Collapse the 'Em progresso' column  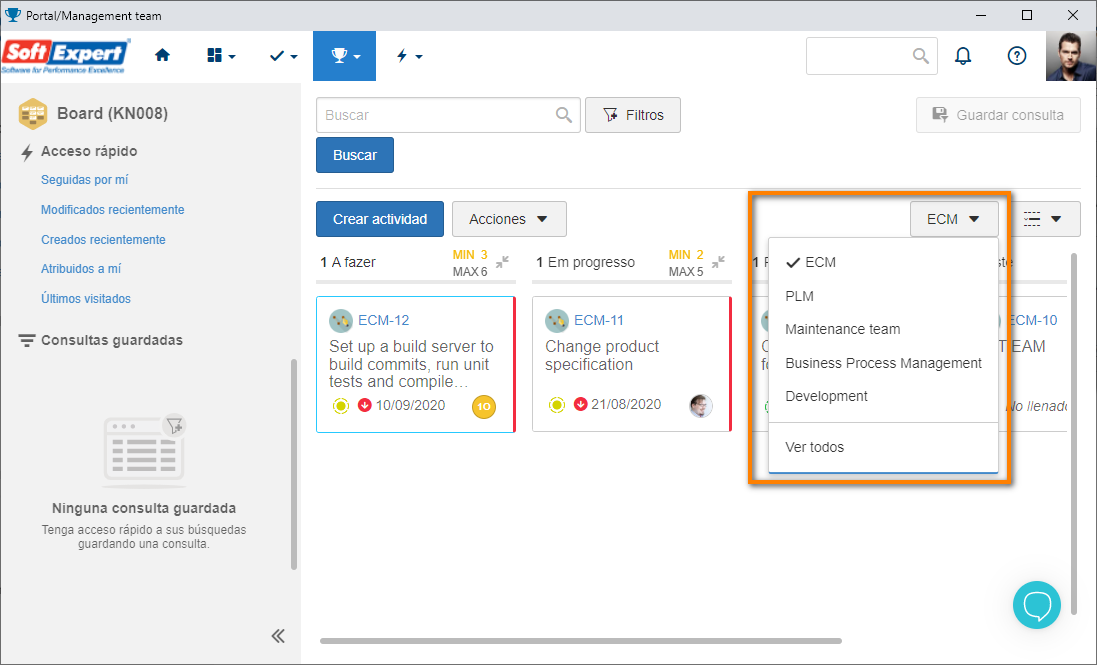[719, 262]
